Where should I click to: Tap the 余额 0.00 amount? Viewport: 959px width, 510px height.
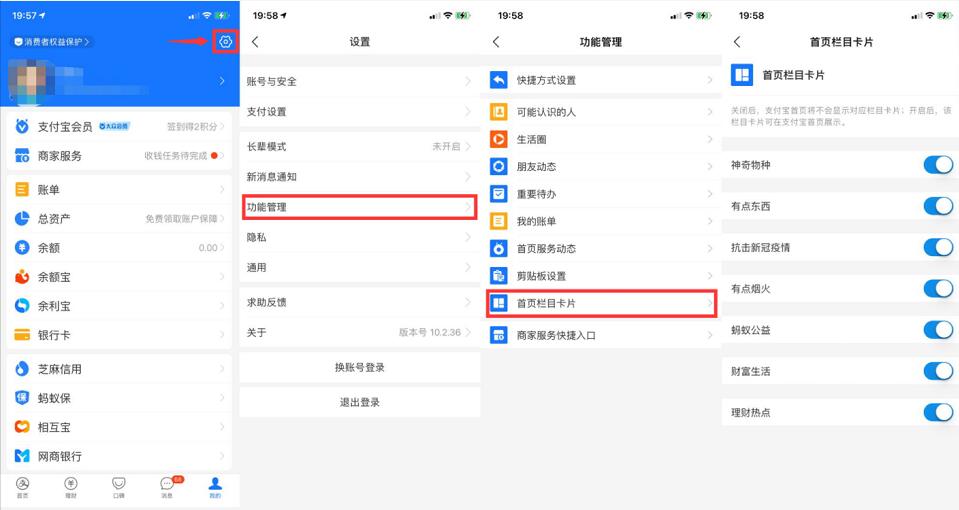point(208,248)
